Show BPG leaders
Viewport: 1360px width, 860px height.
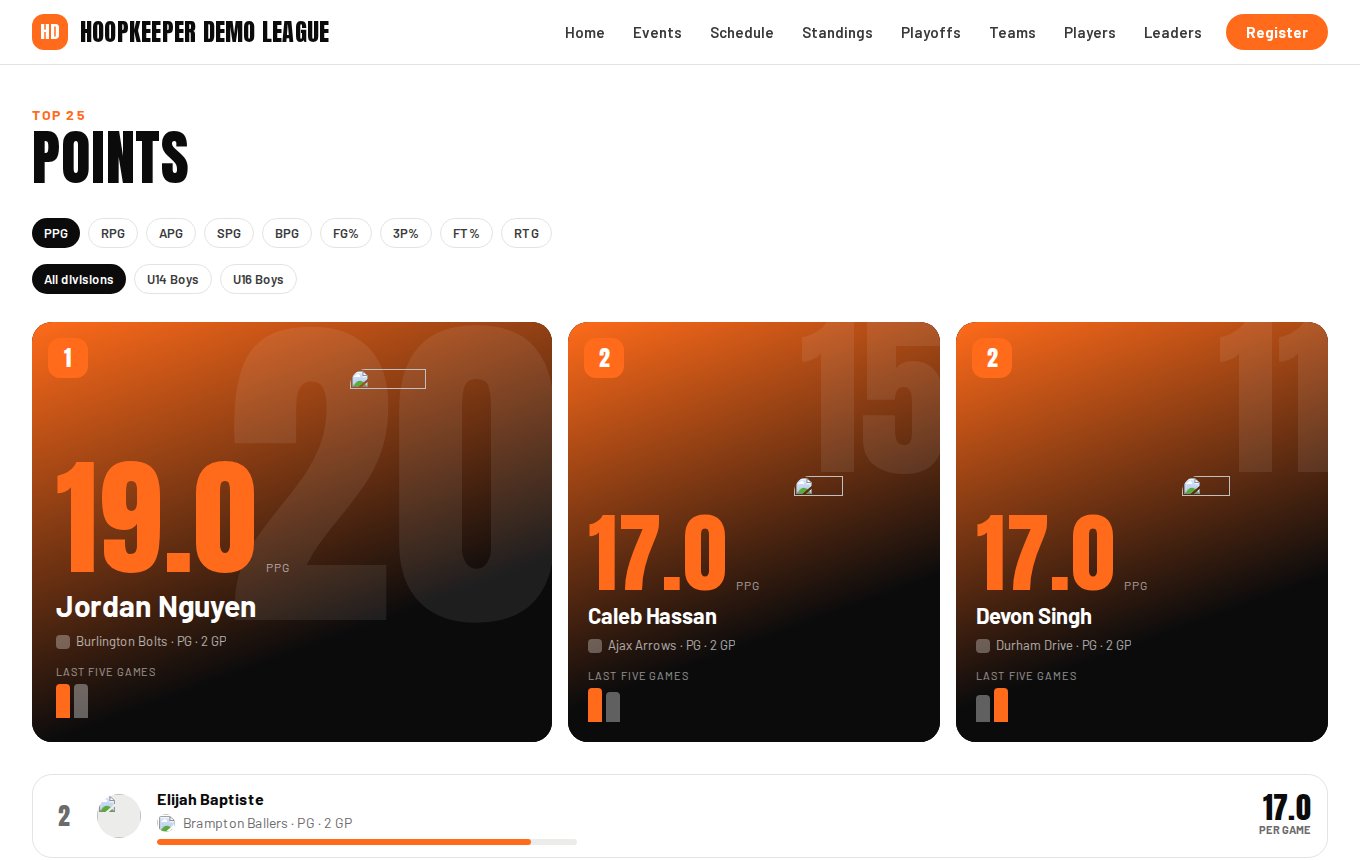coord(287,233)
